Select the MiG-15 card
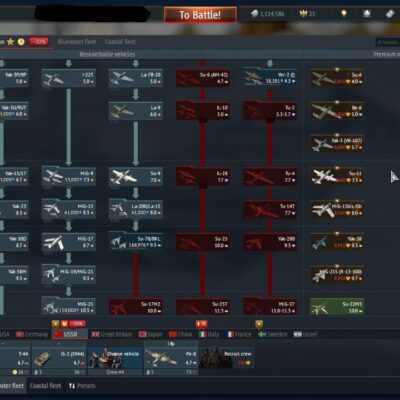 [69, 209]
